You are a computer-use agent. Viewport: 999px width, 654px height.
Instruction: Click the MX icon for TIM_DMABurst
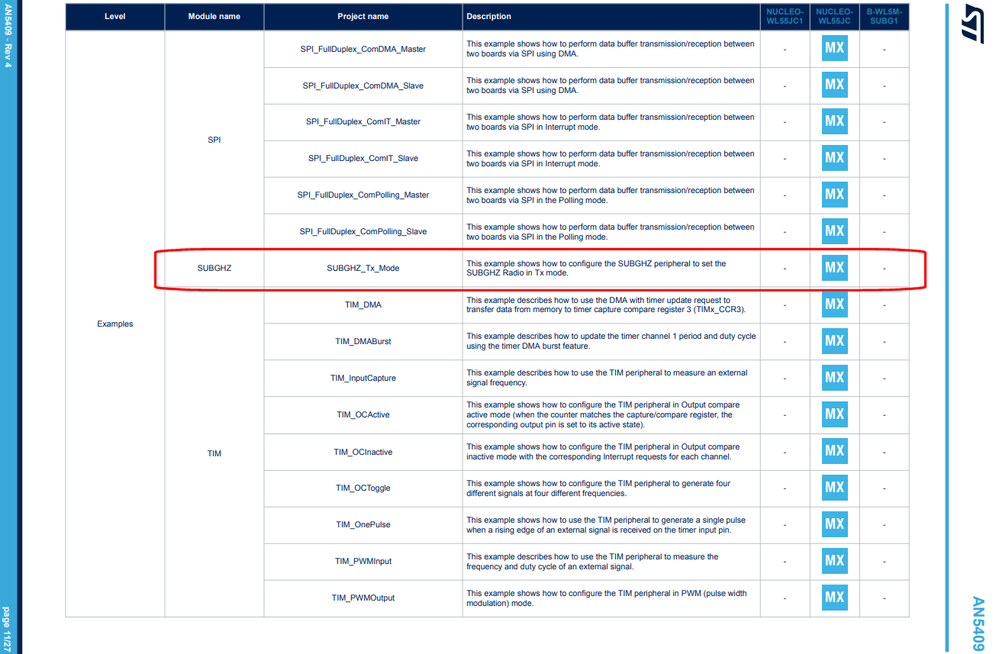pyautogui.click(x=834, y=341)
